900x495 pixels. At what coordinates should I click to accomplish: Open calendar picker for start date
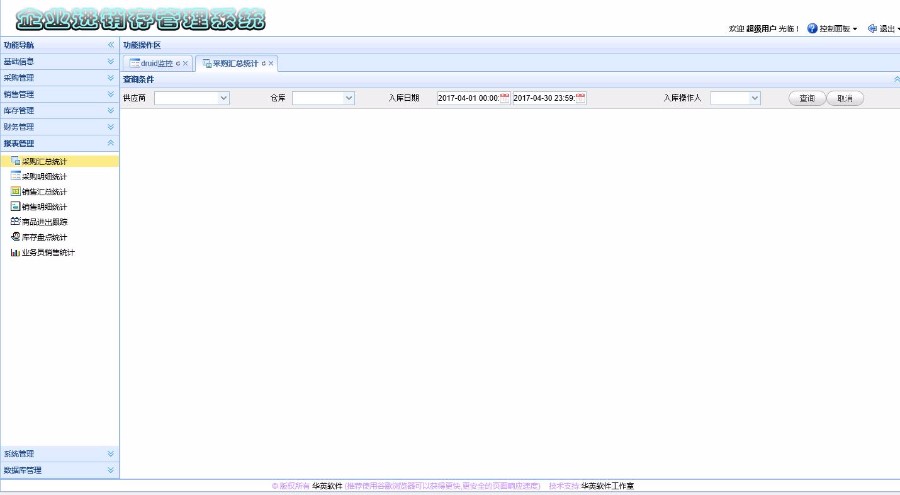click(505, 98)
